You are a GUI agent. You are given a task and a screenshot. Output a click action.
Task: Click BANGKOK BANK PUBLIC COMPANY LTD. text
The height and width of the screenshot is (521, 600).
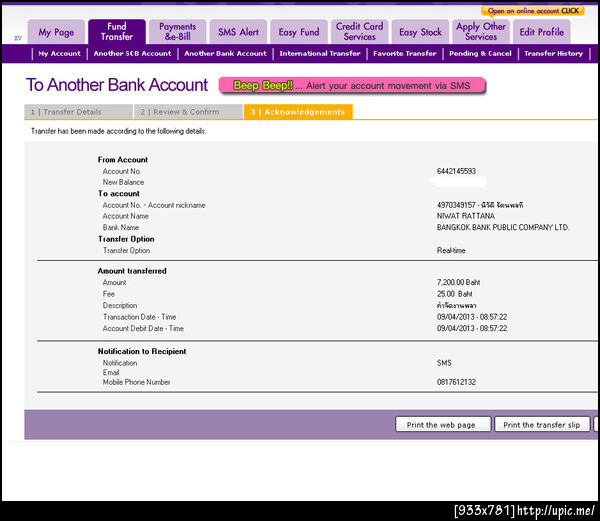[x=503, y=228]
